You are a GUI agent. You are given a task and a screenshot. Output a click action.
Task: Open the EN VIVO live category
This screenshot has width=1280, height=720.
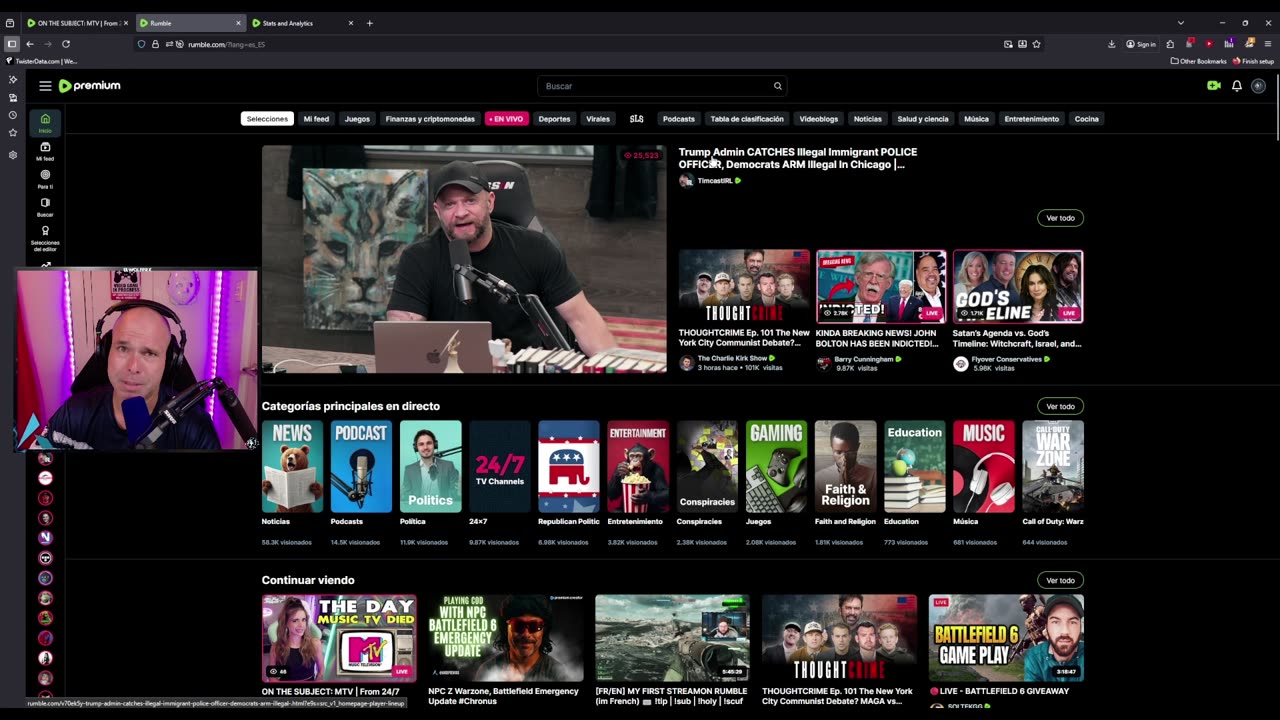point(507,119)
